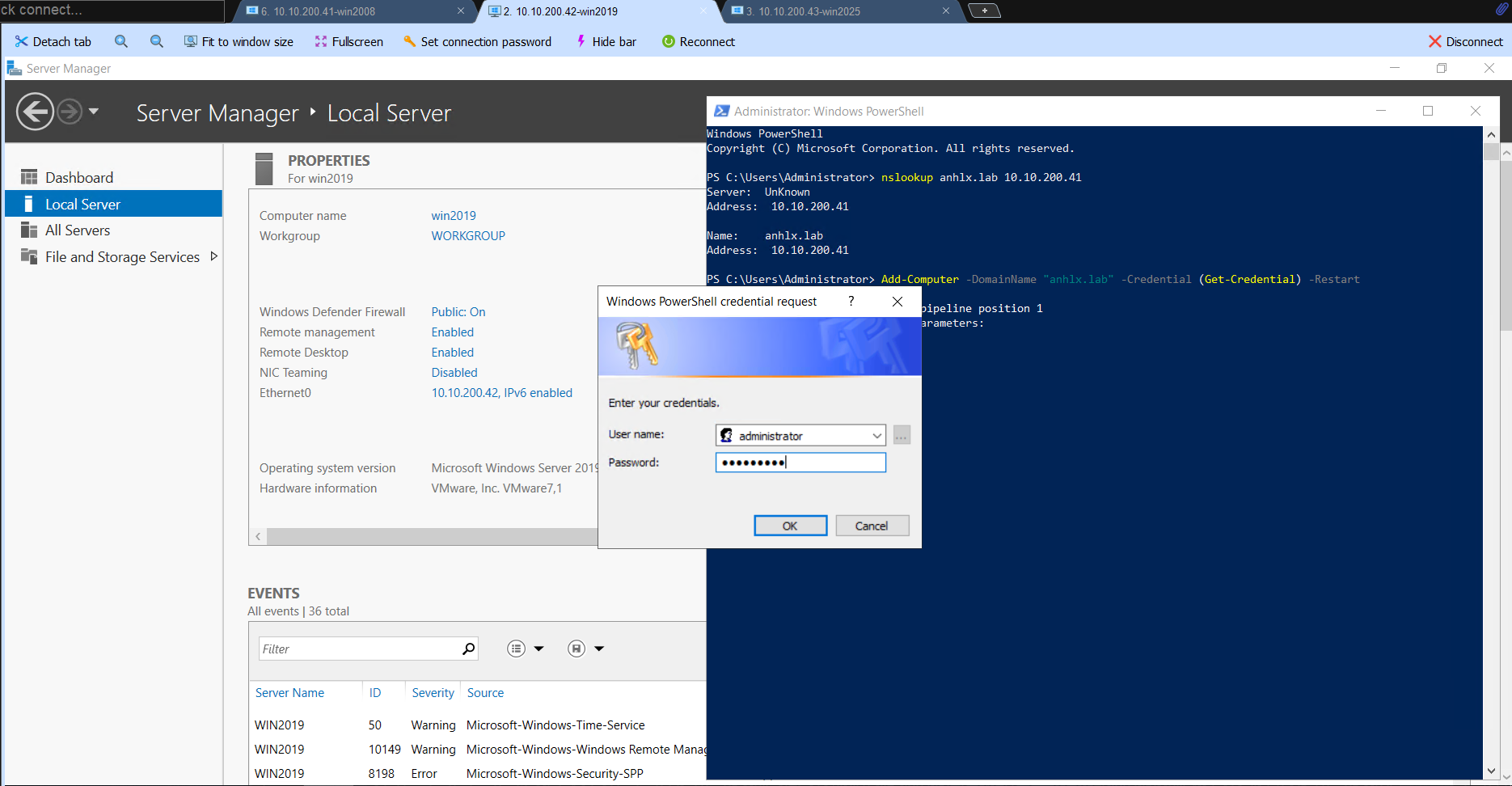Expand File and Storage Services arrow
The height and width of the screenshot is (786, 1512).
213,256
